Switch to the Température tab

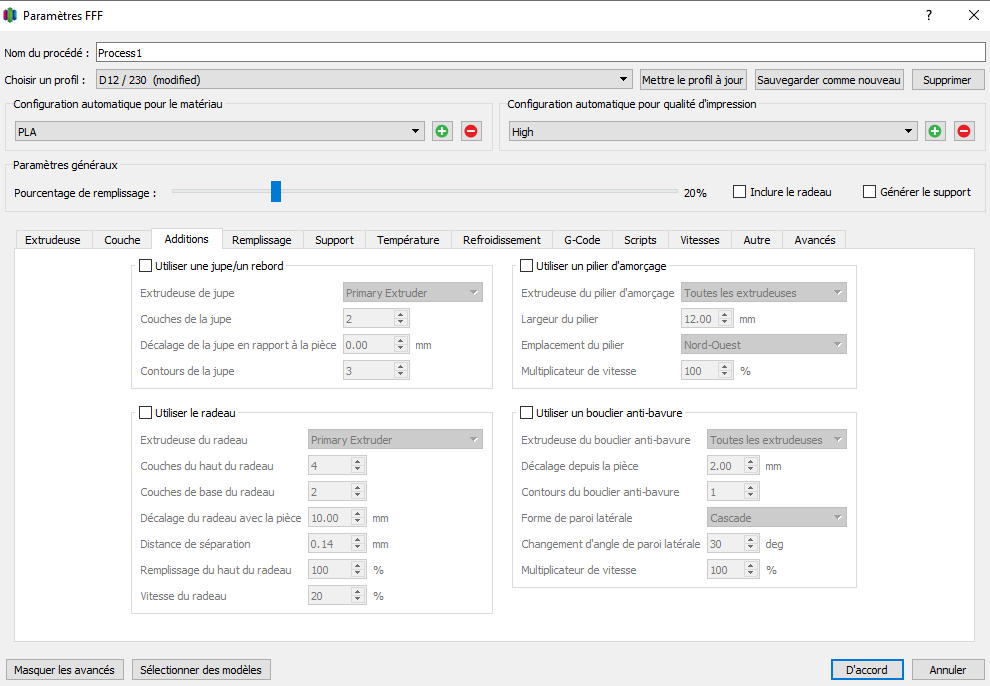[x=408, y=240]
